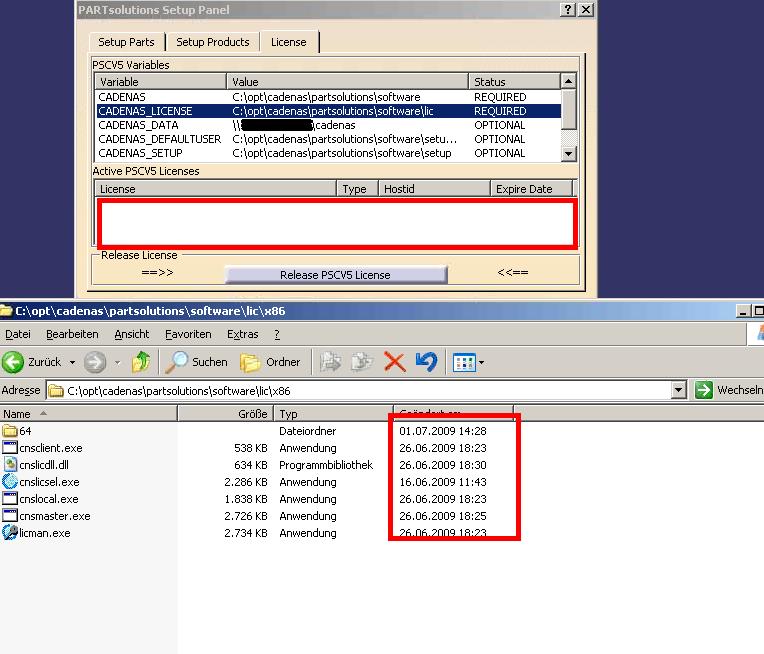This screenshot has height=654, width=764.
Task: Open the Datei menu
Action: [x=18, y=334]
